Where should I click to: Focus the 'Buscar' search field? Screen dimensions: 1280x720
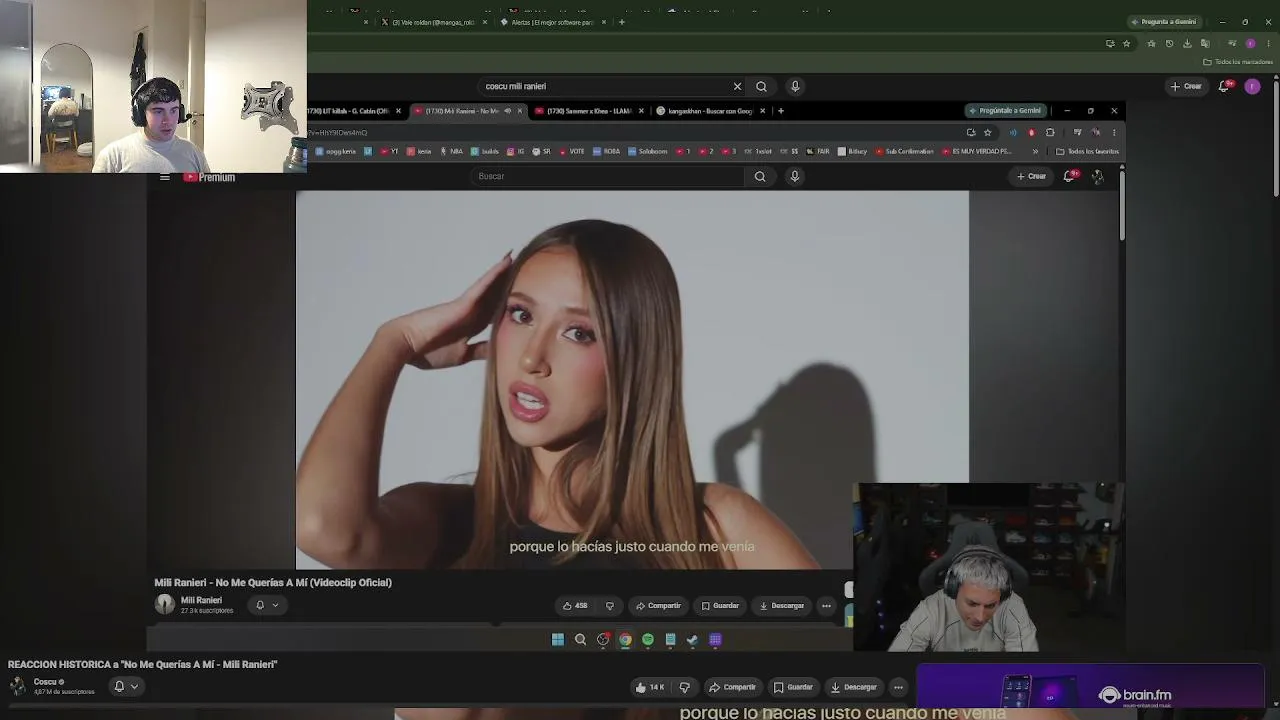click(607, 176)
